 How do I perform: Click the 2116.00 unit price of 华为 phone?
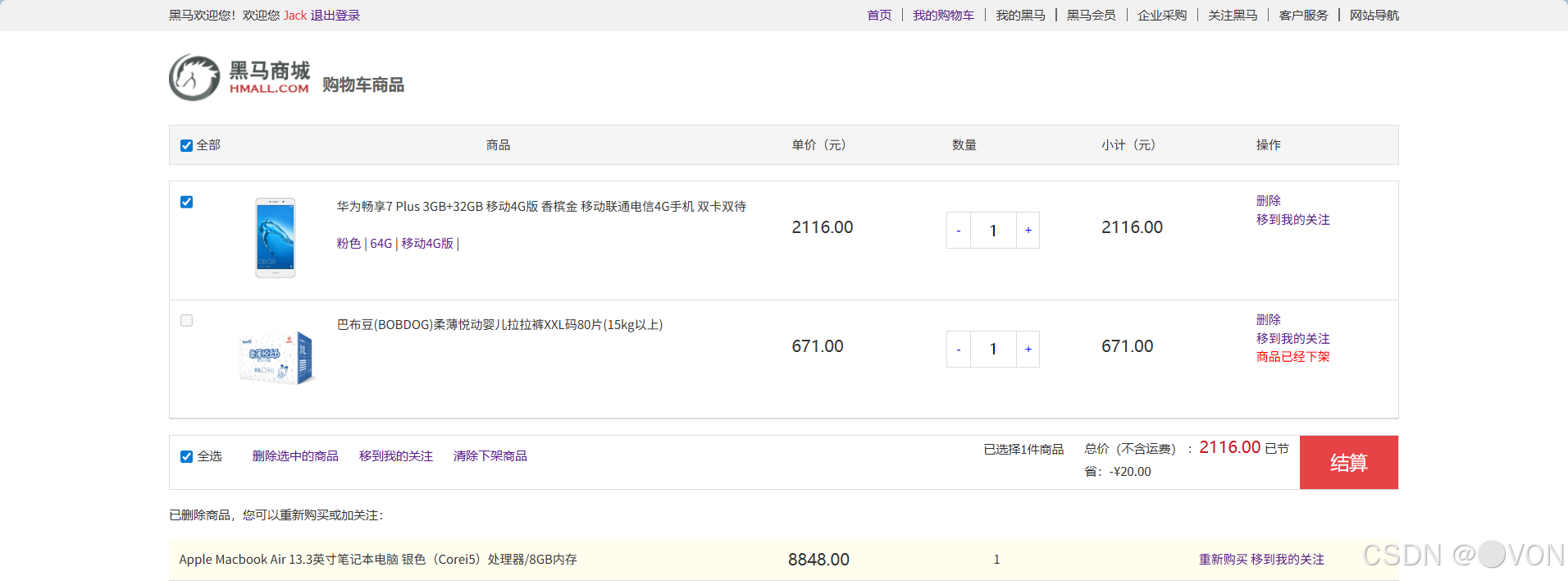pos(823,227)
